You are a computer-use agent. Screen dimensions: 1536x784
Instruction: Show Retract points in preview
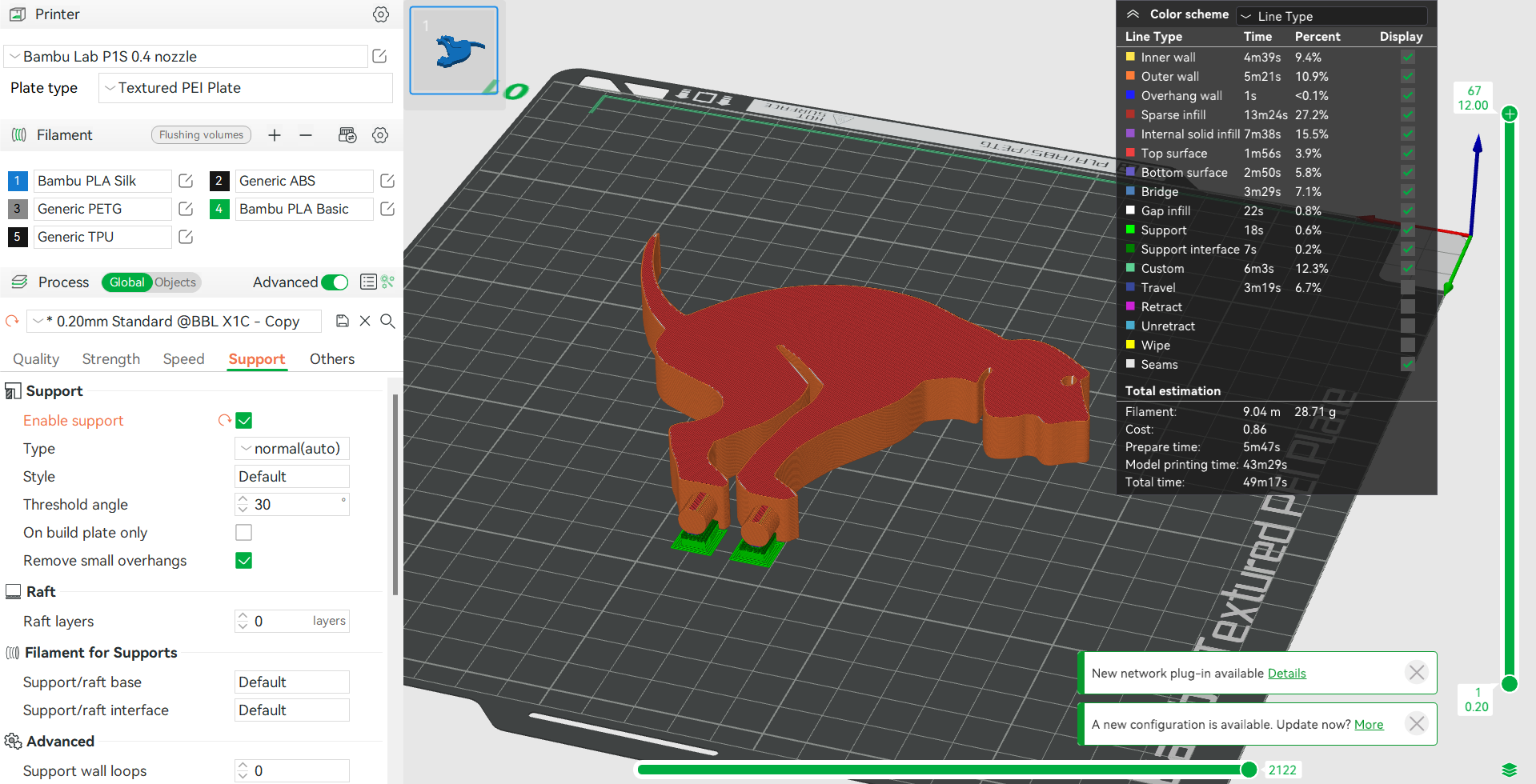(1408, 307)
